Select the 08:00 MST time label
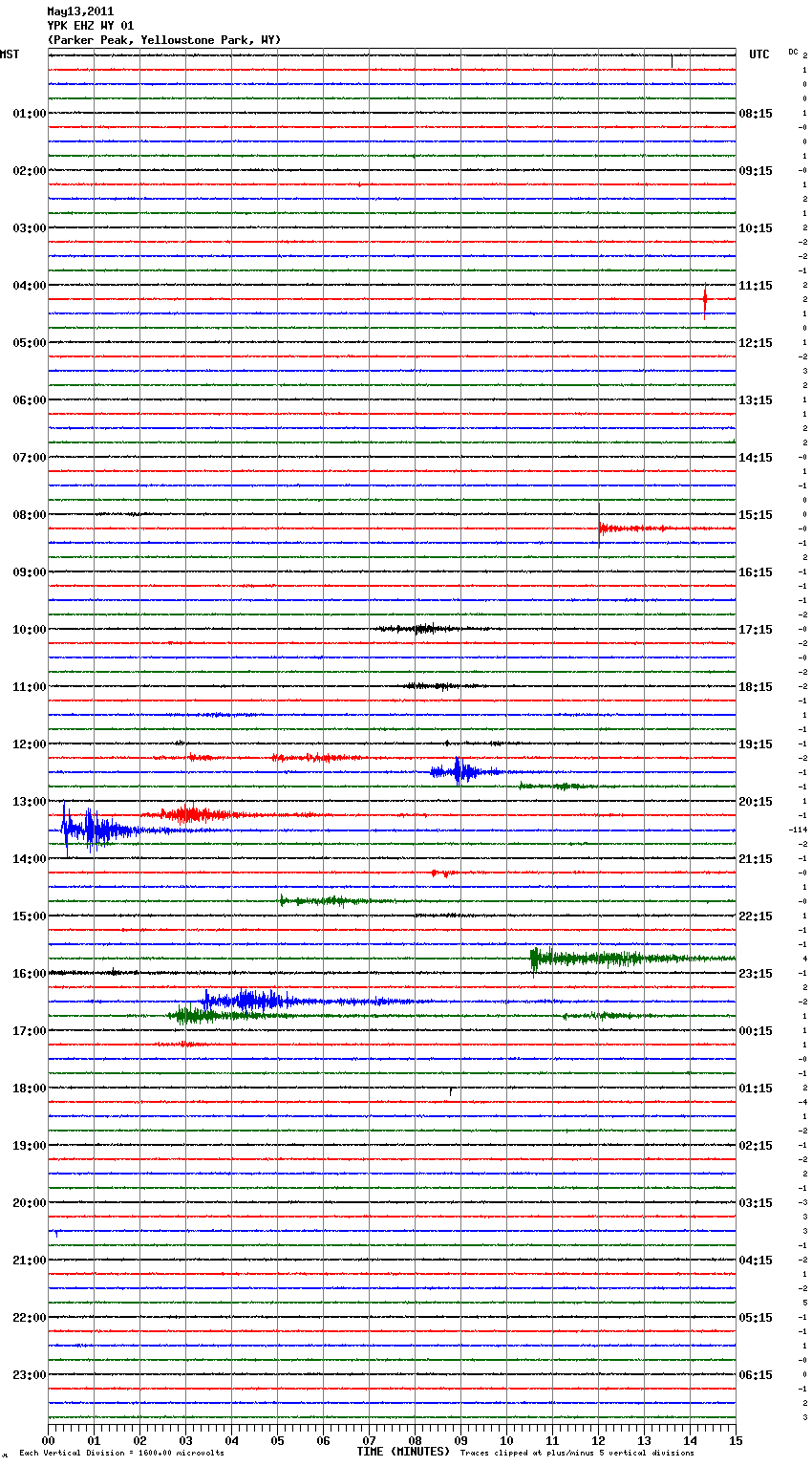 30,515
